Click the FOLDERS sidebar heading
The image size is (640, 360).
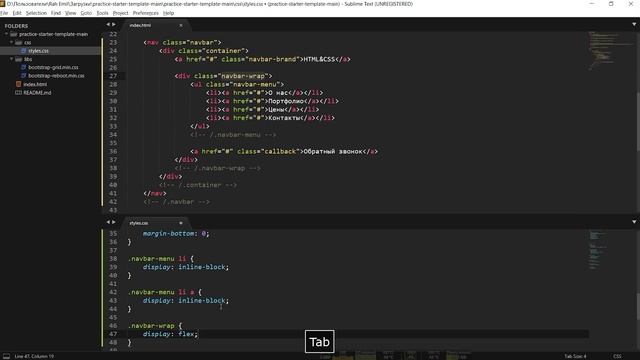[16, 26]
